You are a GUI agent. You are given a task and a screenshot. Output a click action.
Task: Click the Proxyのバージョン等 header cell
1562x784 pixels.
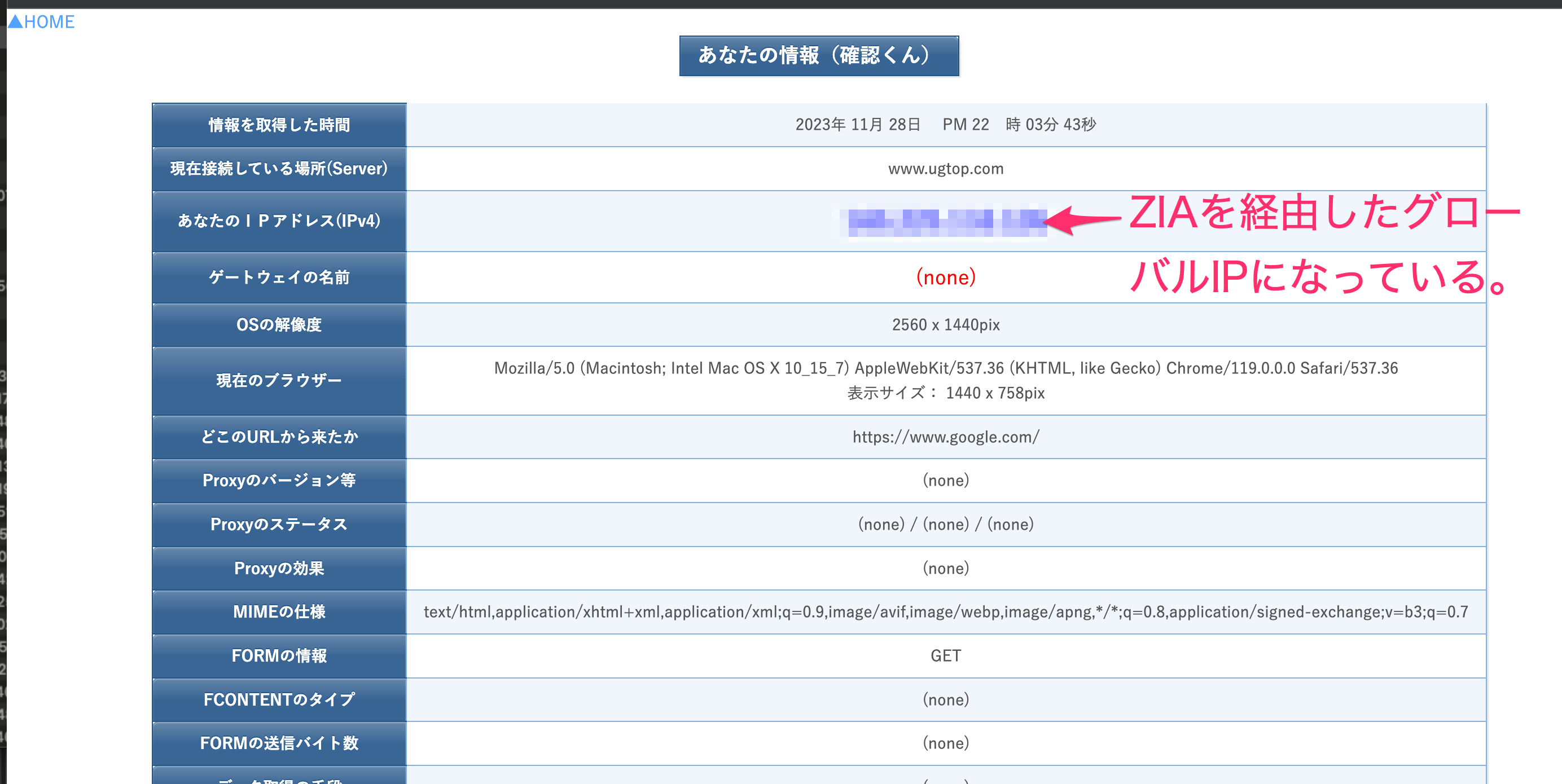279,481
